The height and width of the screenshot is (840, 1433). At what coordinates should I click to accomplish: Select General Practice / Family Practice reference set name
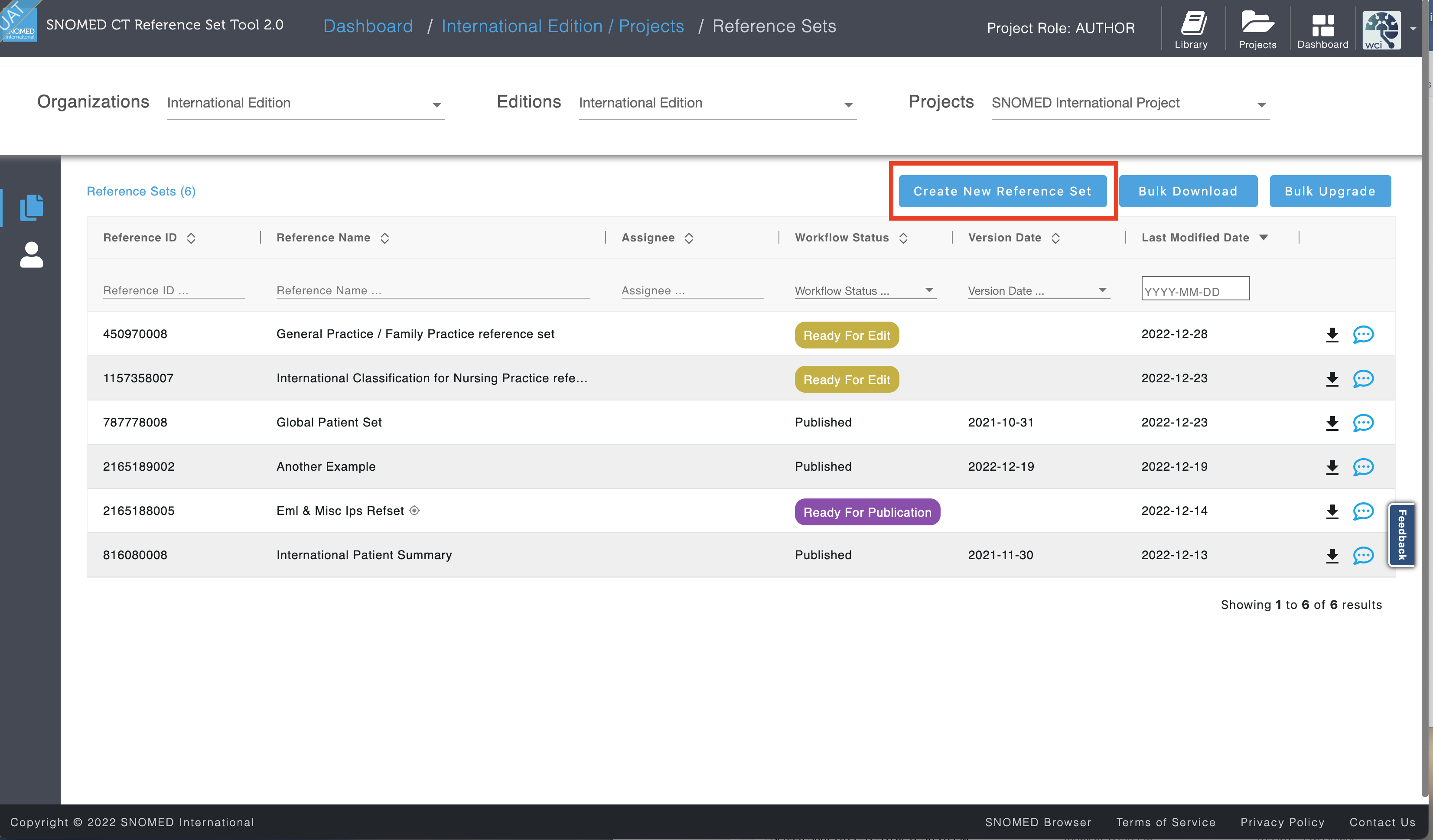click(415, 335)
